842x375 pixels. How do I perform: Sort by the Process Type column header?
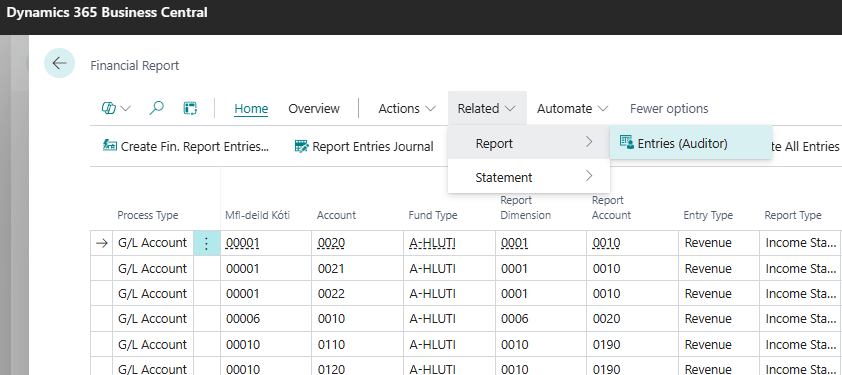pyautogui.click(x=148, y=215)
